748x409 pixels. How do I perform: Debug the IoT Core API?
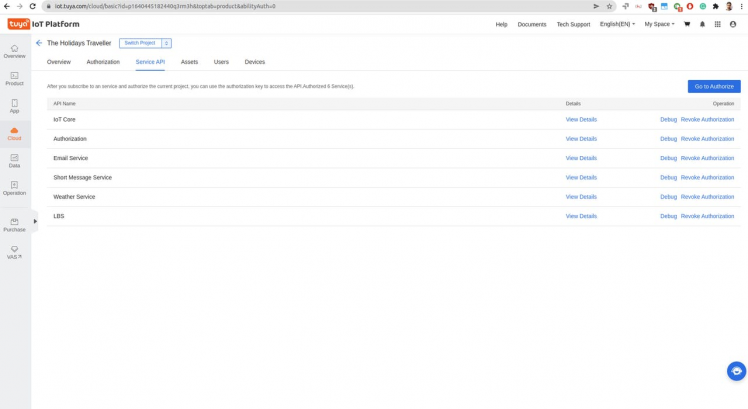(668, 119)
